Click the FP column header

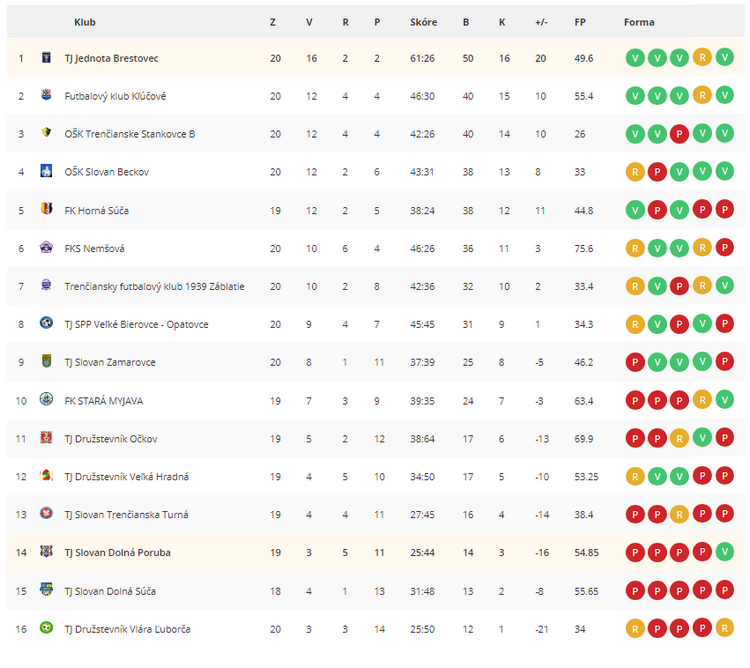[x=580, y=22]
